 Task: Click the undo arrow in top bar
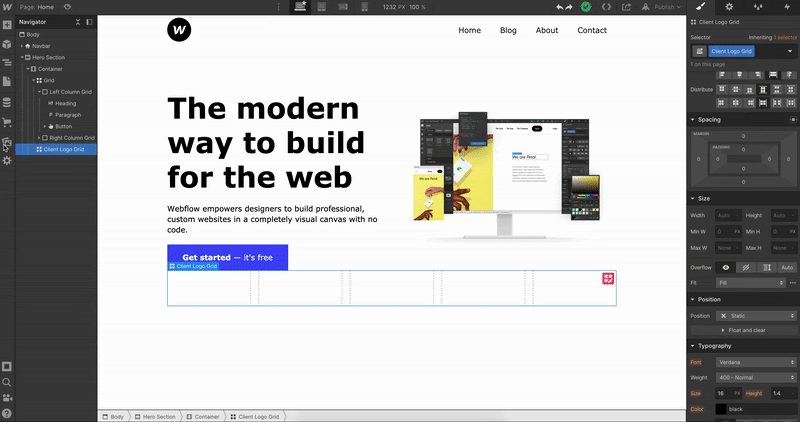click(561, 6)
